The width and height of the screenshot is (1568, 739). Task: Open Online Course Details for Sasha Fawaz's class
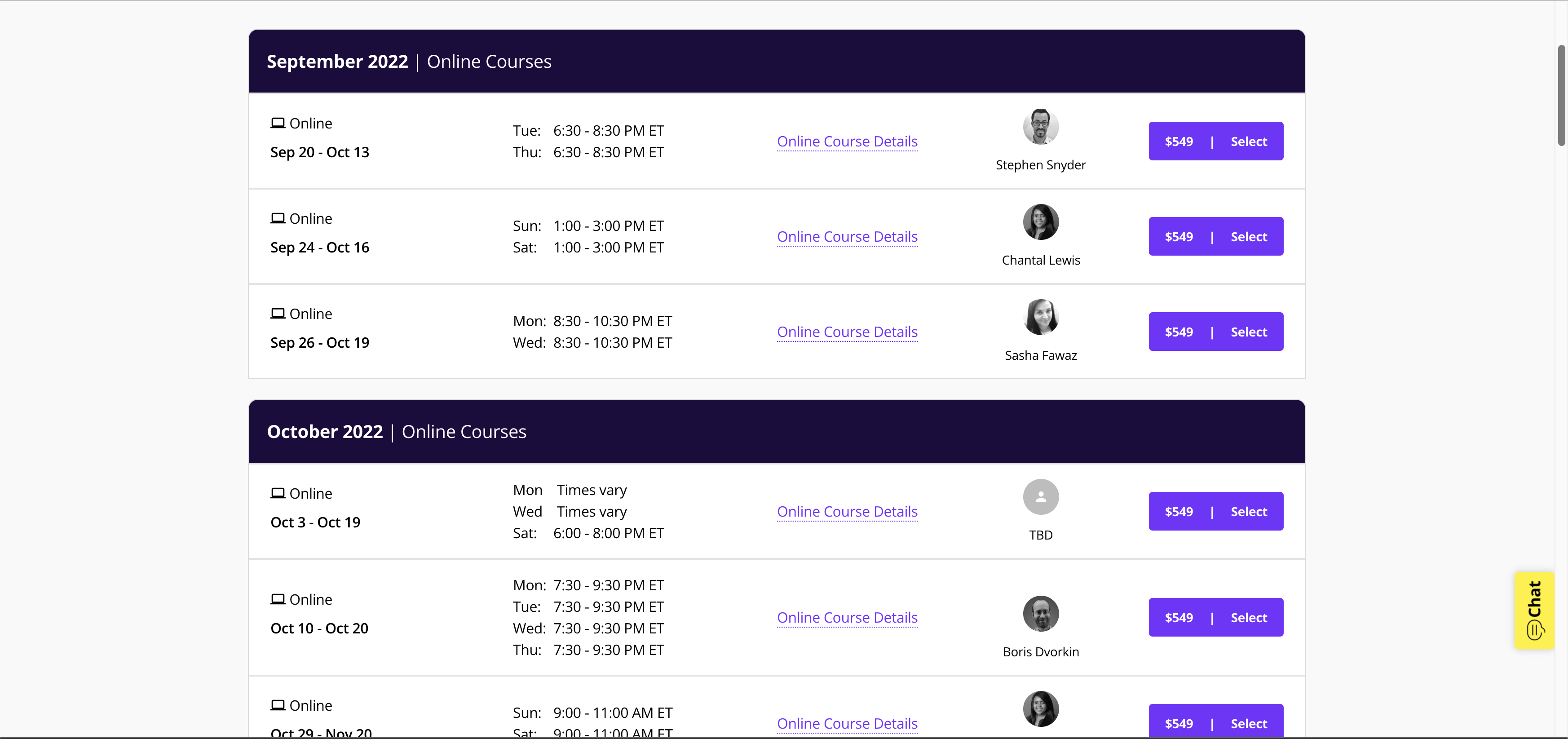coord(847,332)
